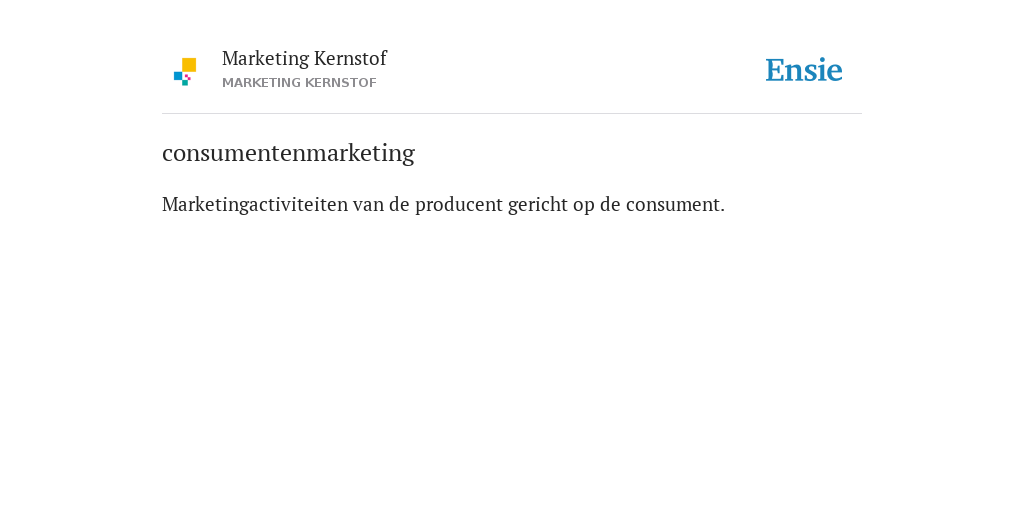1024x512 pixels.
Task: Click the consumentenmarketing heading
Action: pyautogui.click(x=288, y=153)
